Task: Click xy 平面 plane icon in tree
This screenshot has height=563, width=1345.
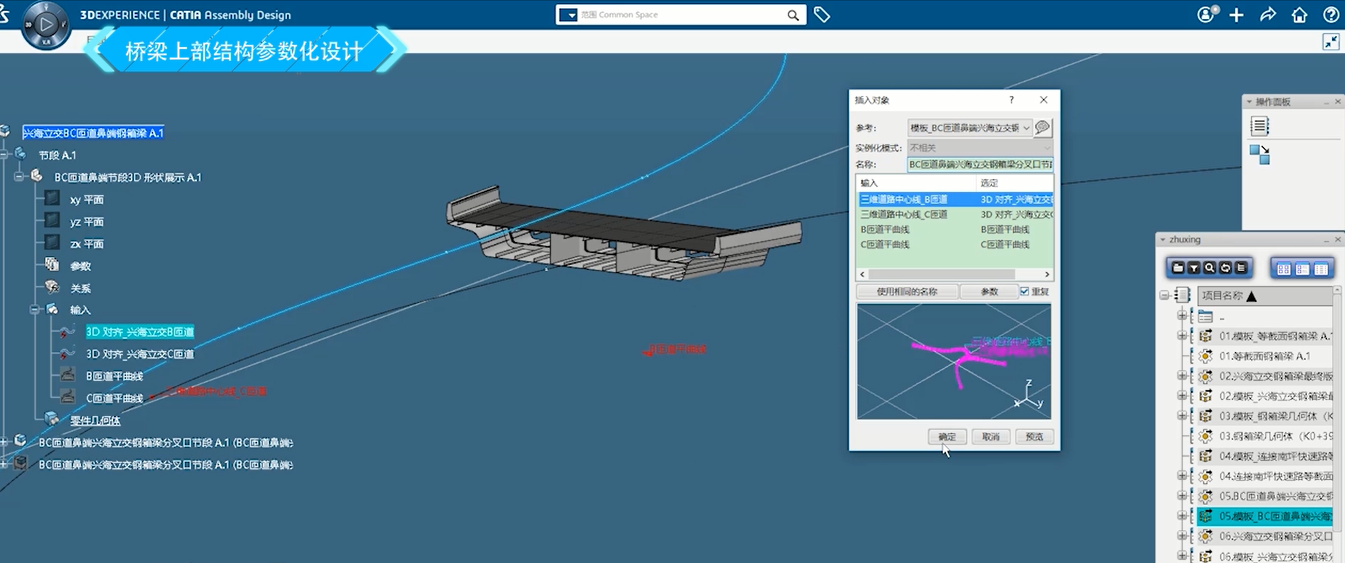Action: [x=52, y=199]
